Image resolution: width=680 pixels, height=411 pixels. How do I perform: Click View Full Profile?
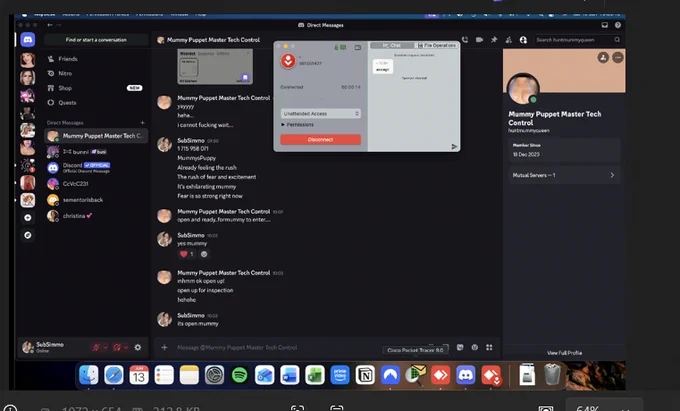point(564,353)
